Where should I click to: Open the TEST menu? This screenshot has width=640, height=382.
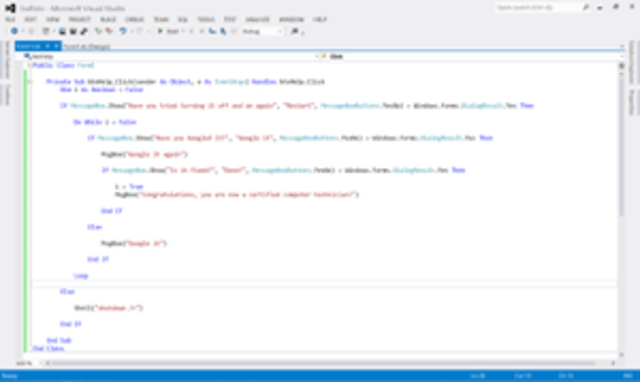click(230, 20)
